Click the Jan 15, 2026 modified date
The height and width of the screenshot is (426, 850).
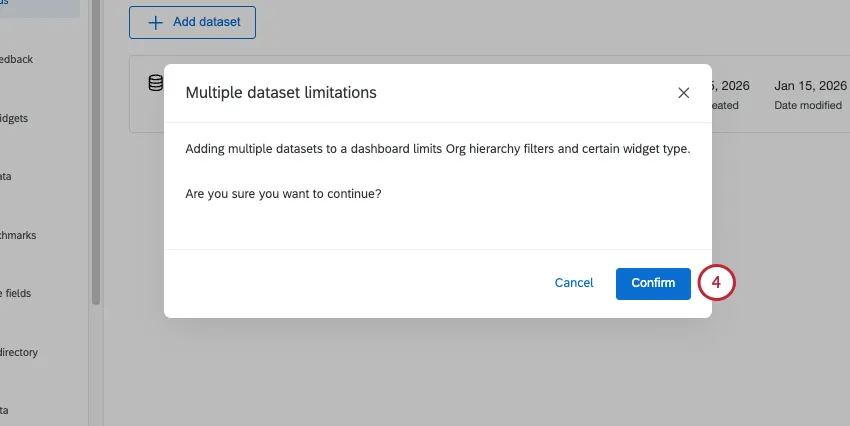tap(808, 86)
